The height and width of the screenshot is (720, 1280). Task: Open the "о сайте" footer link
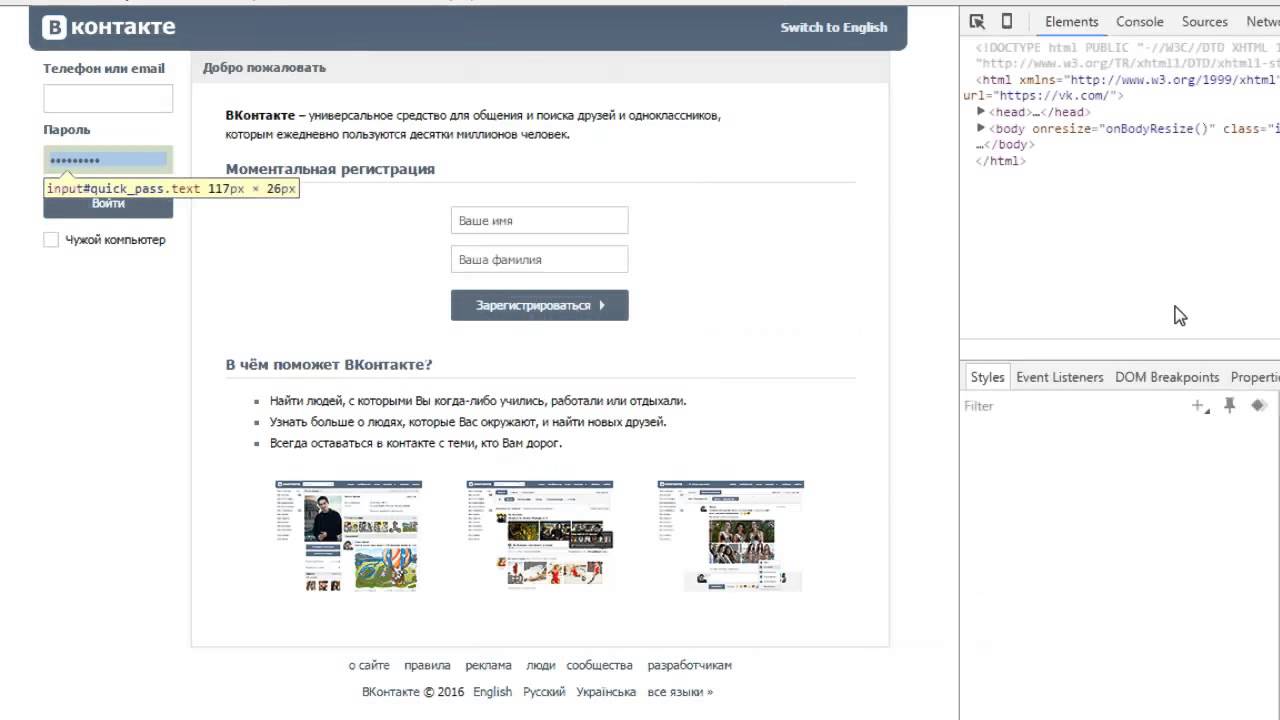coord(369,665)
